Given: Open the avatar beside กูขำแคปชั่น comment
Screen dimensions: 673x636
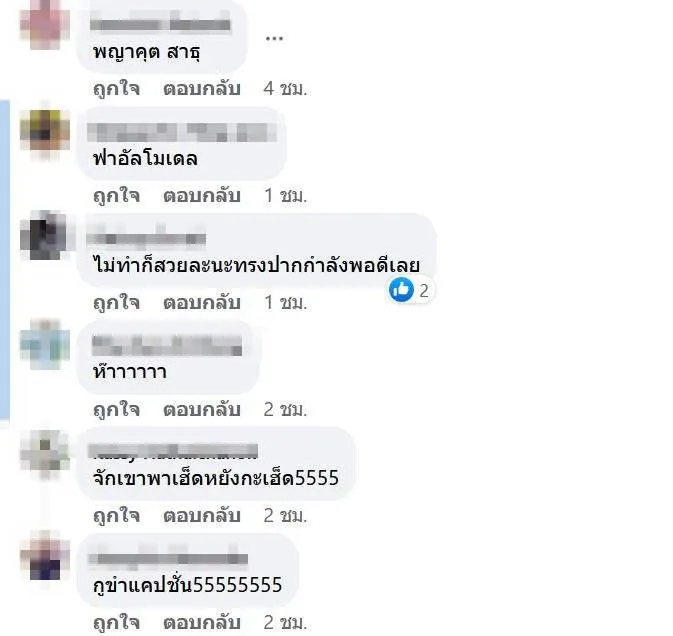Looking at the screenshot, I should [x=45, y=557].
